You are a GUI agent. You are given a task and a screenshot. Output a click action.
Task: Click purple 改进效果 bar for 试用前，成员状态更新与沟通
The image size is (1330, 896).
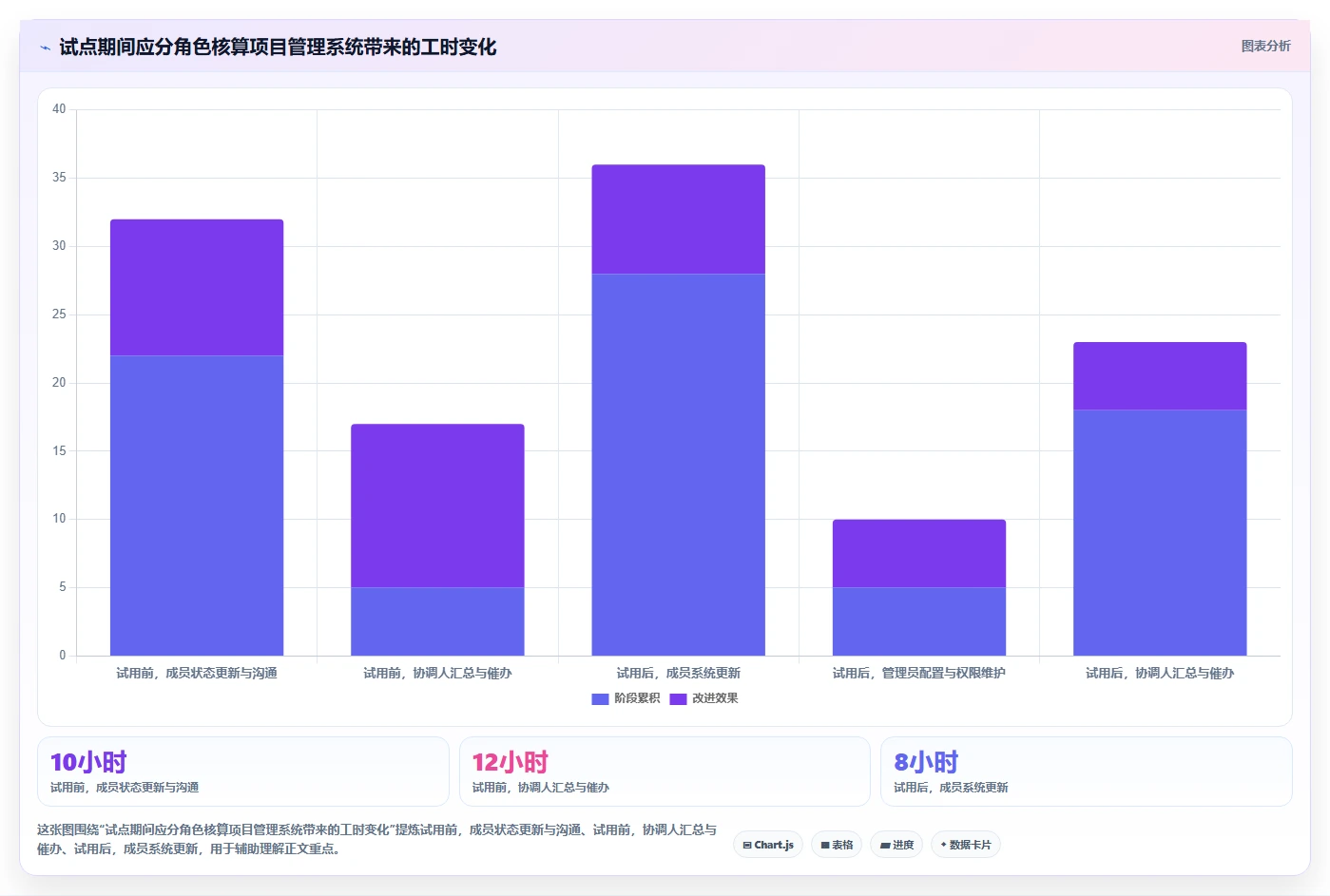tap(197, 288)
